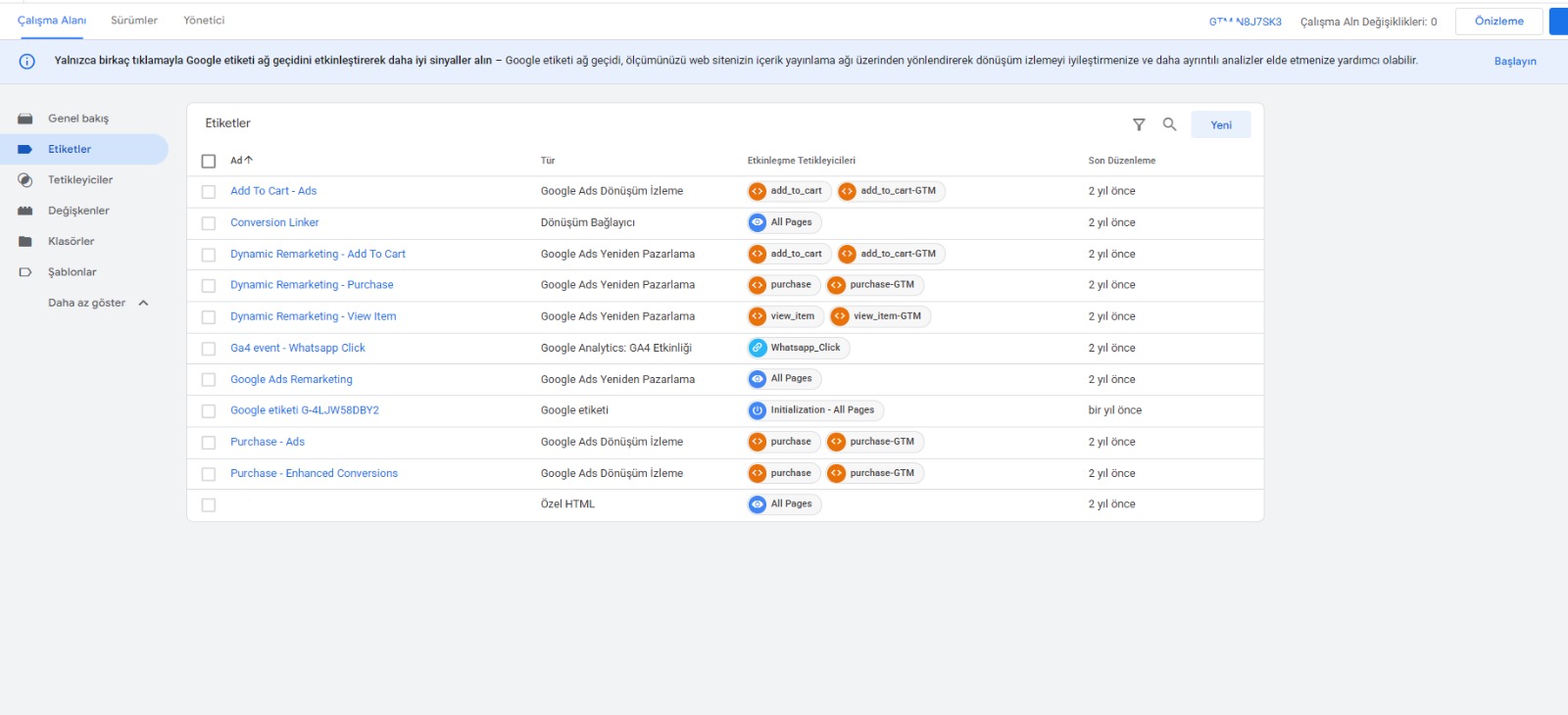
Task: Click the Önizleme button
Action: tap(1499, 22)
